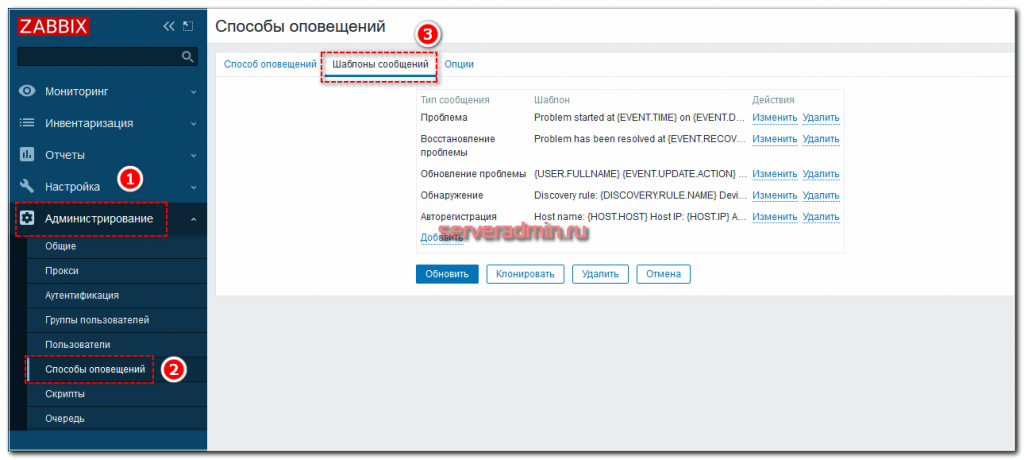Expand the Мониторинг menu chevron
This screenshot has height=460, width=1024.
tap(193, 91)
